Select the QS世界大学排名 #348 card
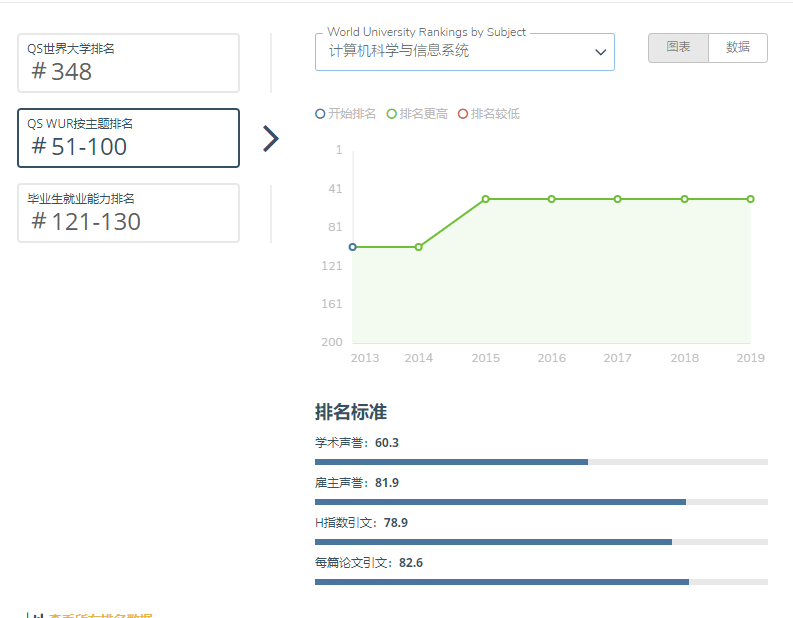The height and width of the screenshot is (618, 793). [128, 63]
